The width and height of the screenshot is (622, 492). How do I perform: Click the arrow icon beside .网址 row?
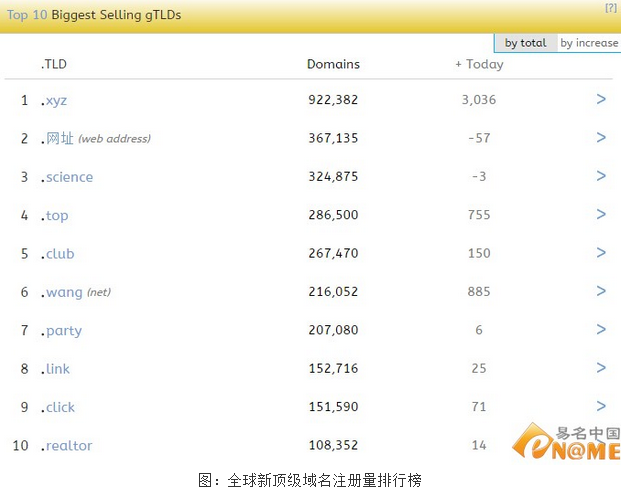(x=601, y=138)
